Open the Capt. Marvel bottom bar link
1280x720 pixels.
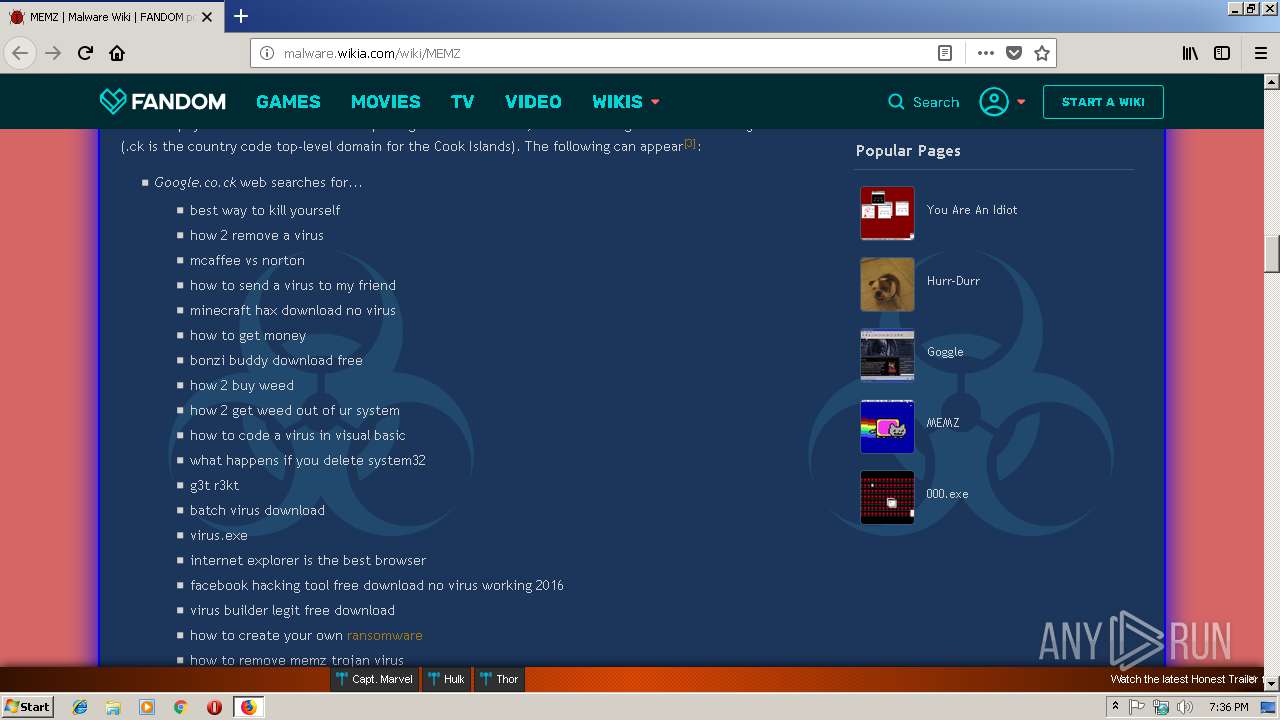tap(375, 679)
